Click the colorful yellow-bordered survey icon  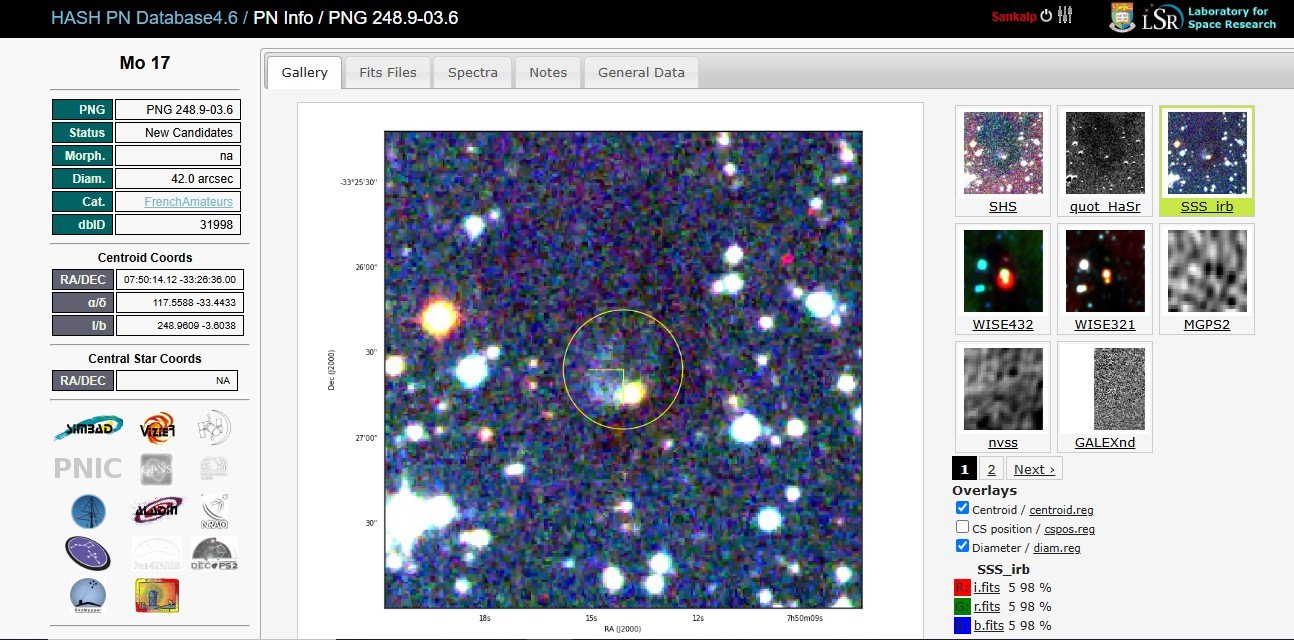pos(157,595)
